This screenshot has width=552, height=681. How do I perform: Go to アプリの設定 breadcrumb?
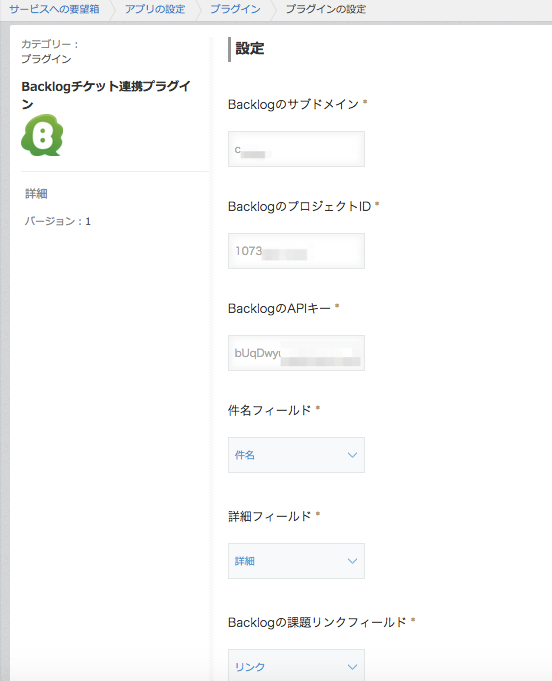point(155,9)
